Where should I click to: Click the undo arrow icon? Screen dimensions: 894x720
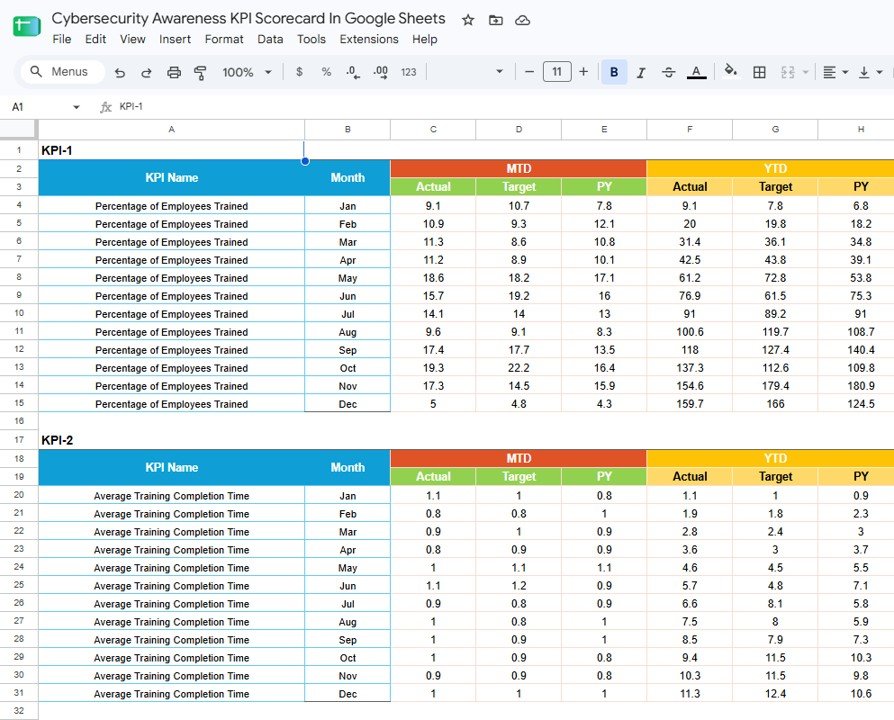click(120, 72)
